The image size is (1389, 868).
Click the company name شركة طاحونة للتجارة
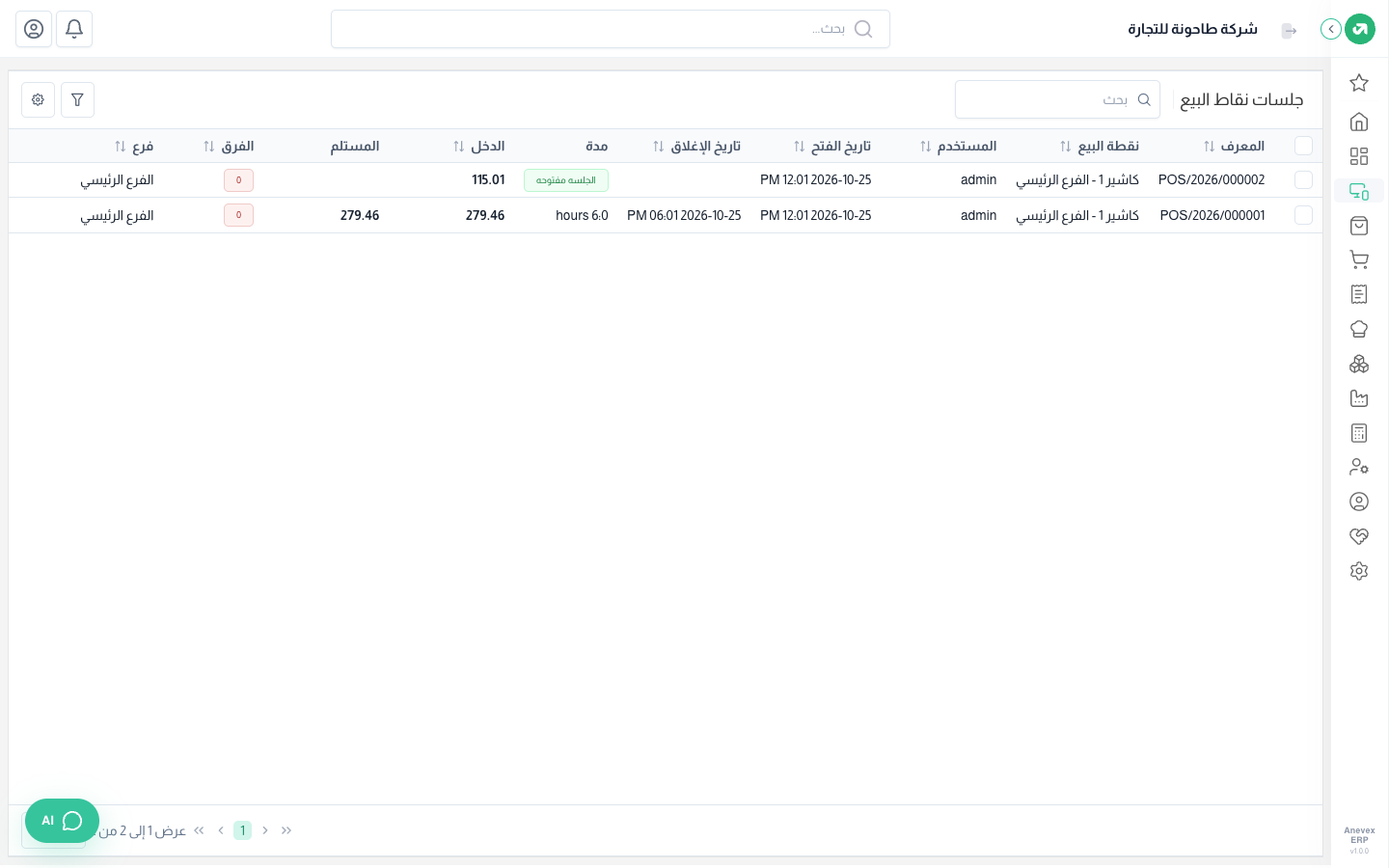tap(1193, 29)
